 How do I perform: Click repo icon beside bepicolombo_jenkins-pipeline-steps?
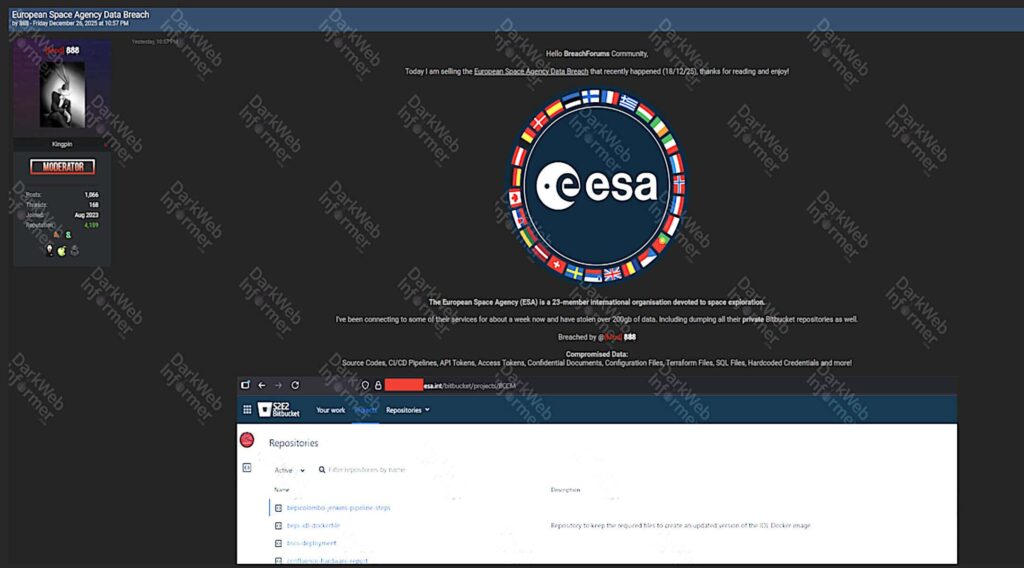click(x=278, y=508)
